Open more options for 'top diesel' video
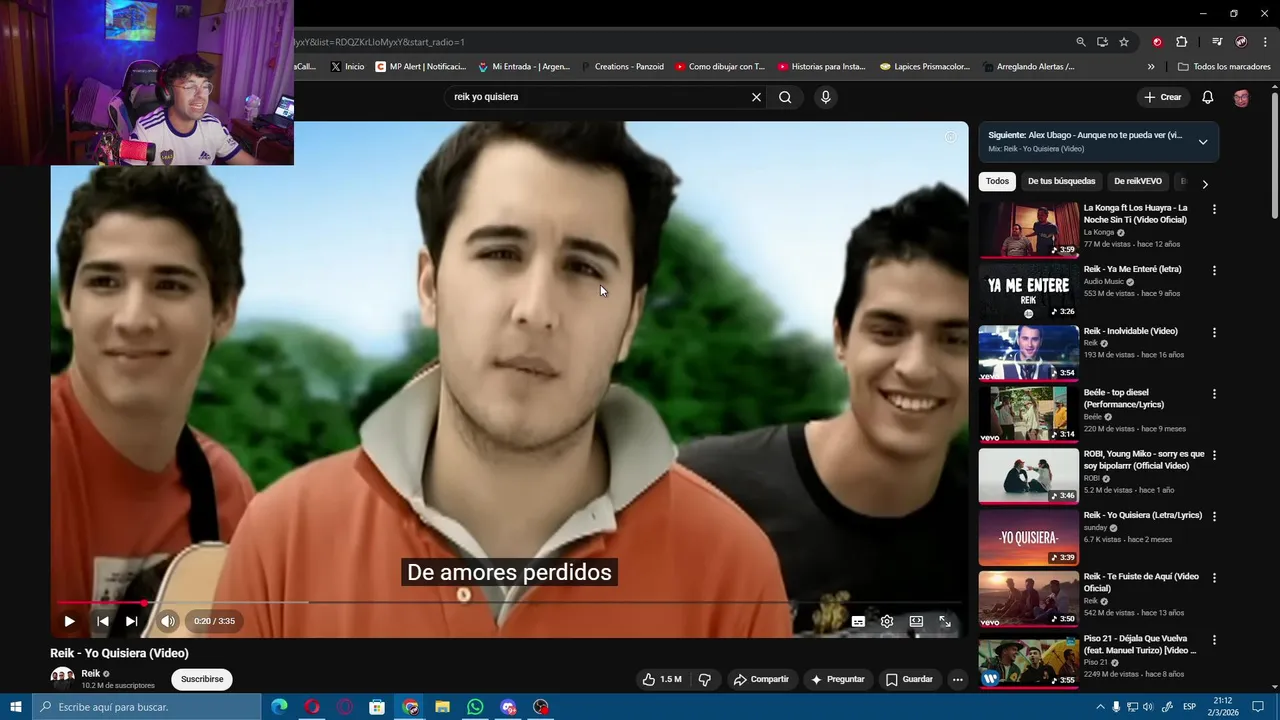The width and height of the screenshot is (1280, 720). click(x=1214, y=394)
